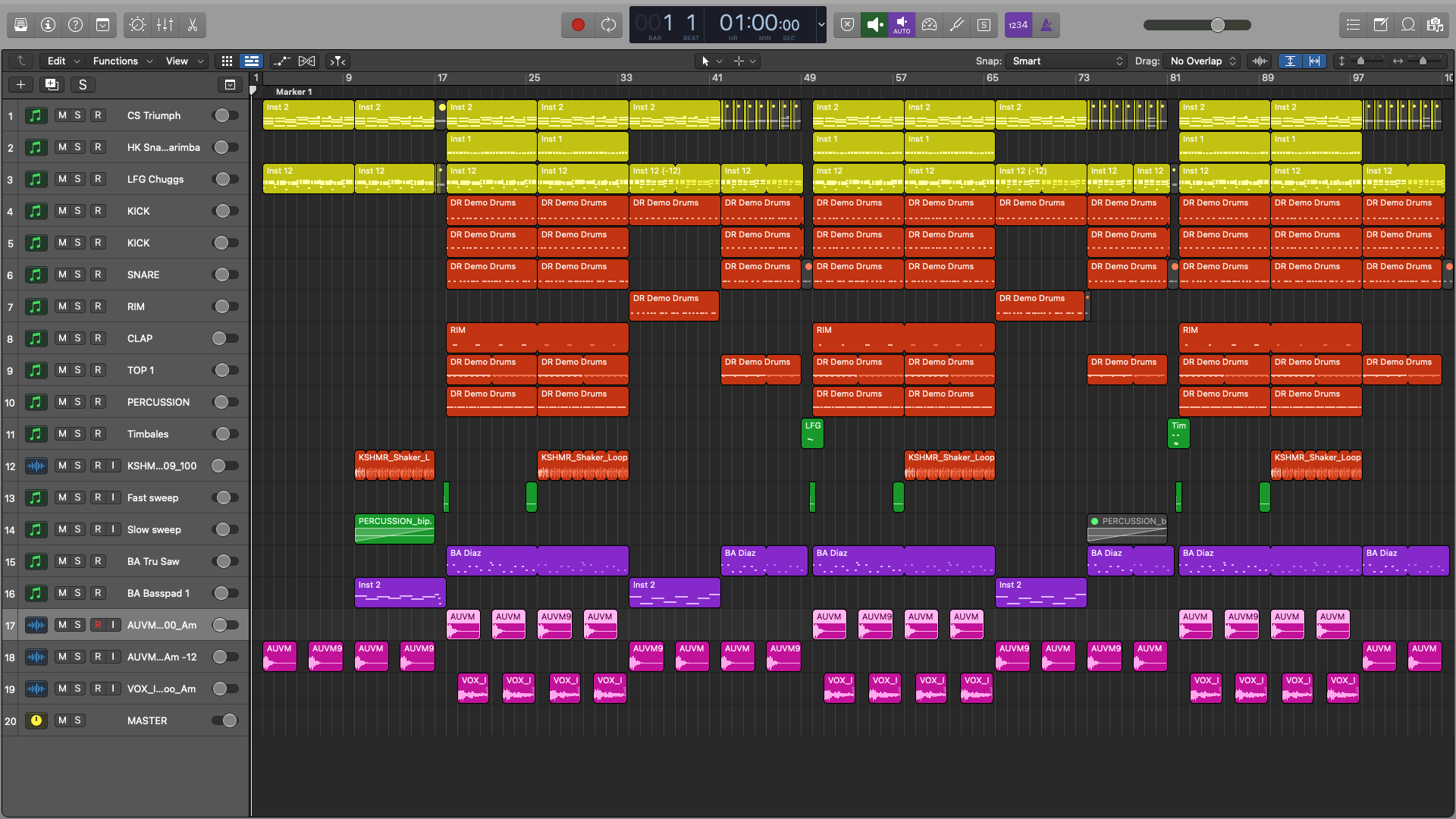Open the View menu
This screenshot has width=1456, height=819.
click(184, 61)
